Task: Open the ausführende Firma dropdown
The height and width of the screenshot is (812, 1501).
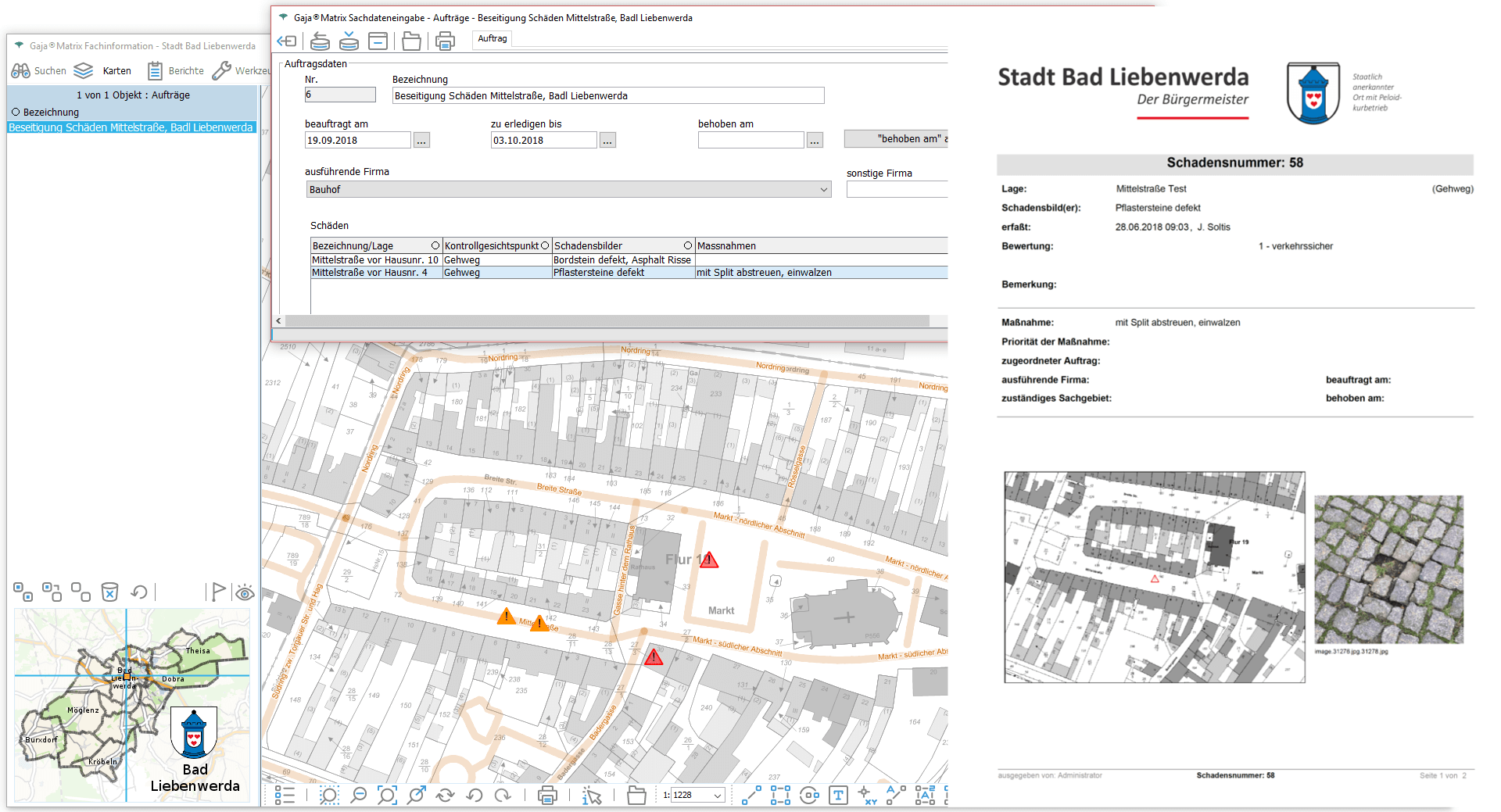Action: 823,189
